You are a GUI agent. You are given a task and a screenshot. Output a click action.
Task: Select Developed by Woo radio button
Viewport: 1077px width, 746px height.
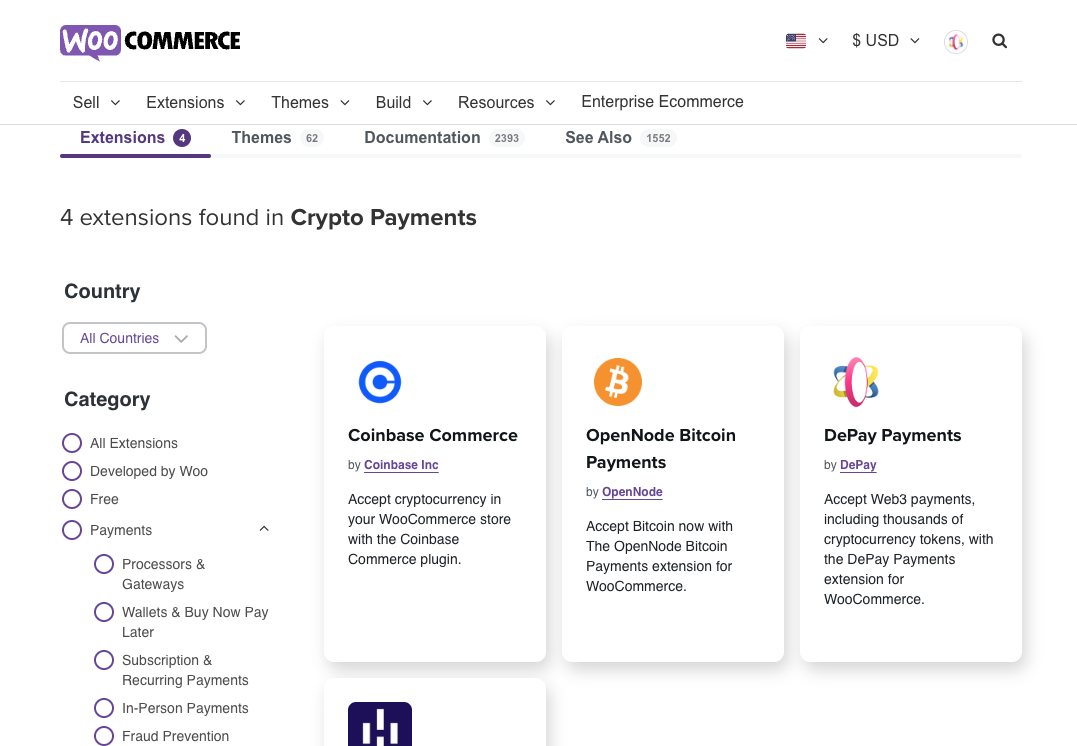[x=72, y=471]
